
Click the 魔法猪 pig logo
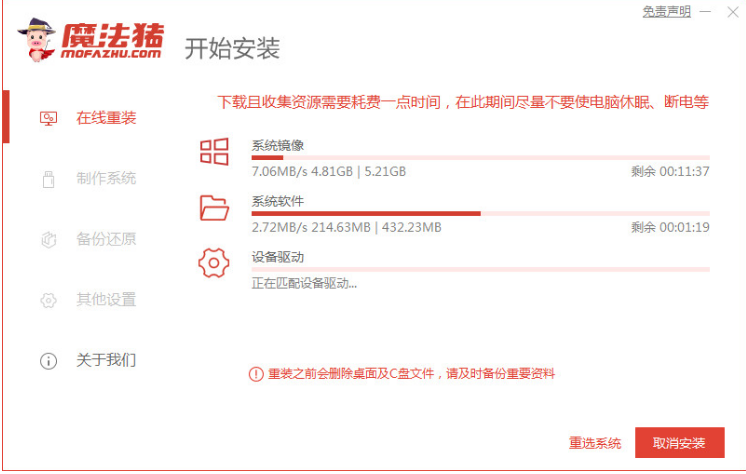point(36,39)
